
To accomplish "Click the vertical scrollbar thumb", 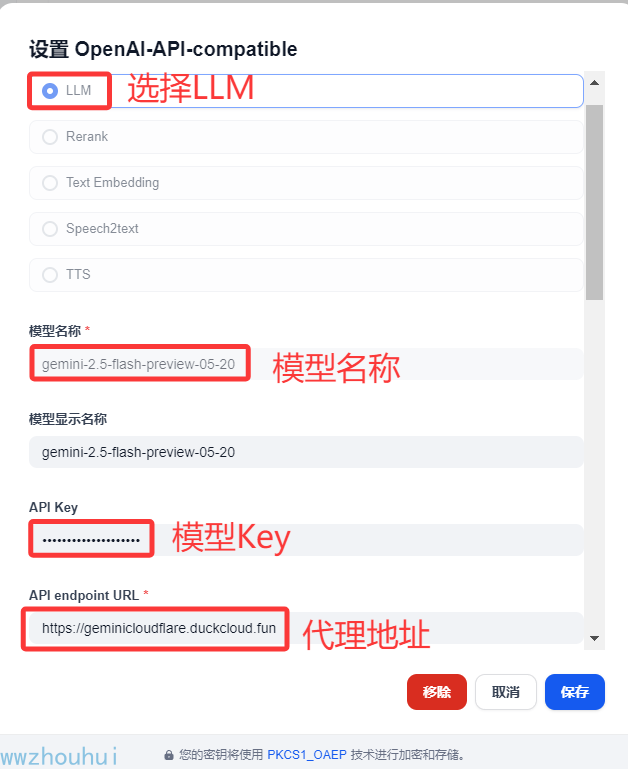I will point(595,202).
